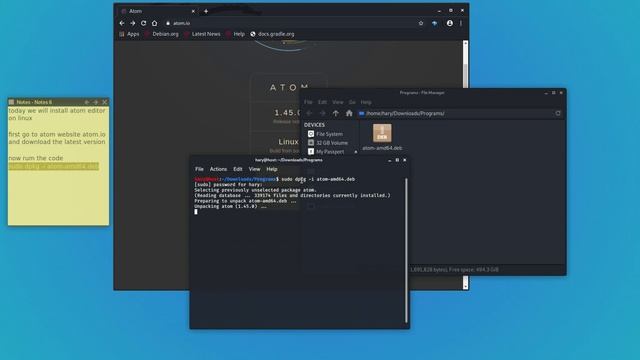The width and height of the screenshot is (640, 360).
Task: Open the terminal Actions menu
Action: [218, 169]
